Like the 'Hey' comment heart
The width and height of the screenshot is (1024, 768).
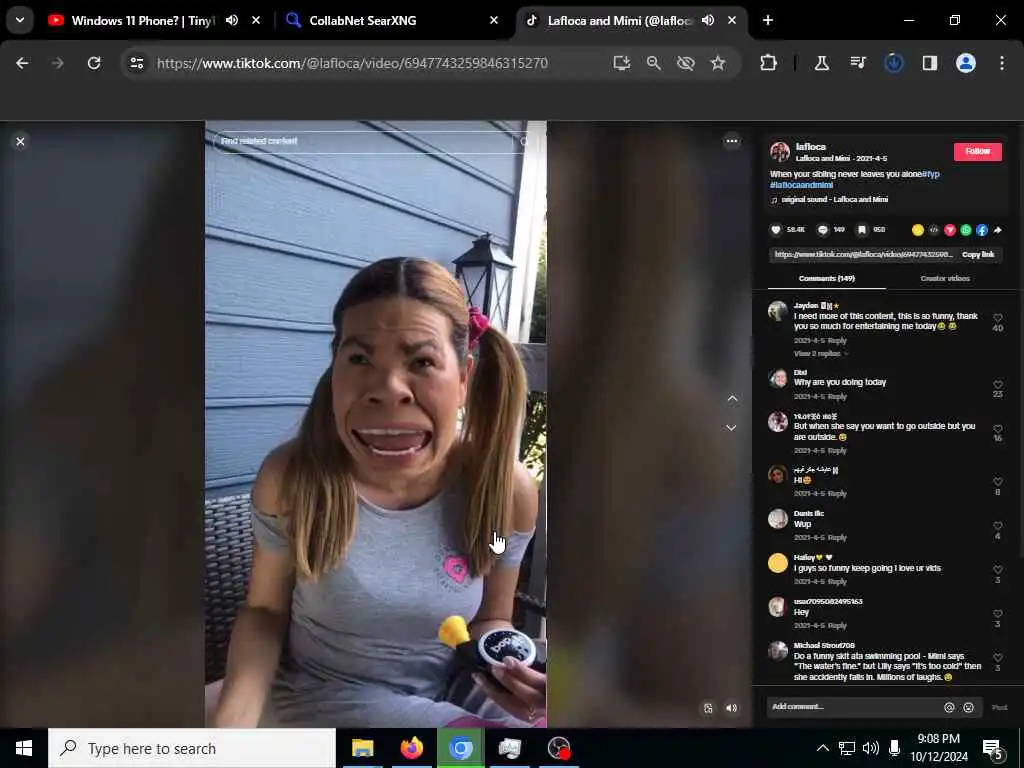click(997, 614)
